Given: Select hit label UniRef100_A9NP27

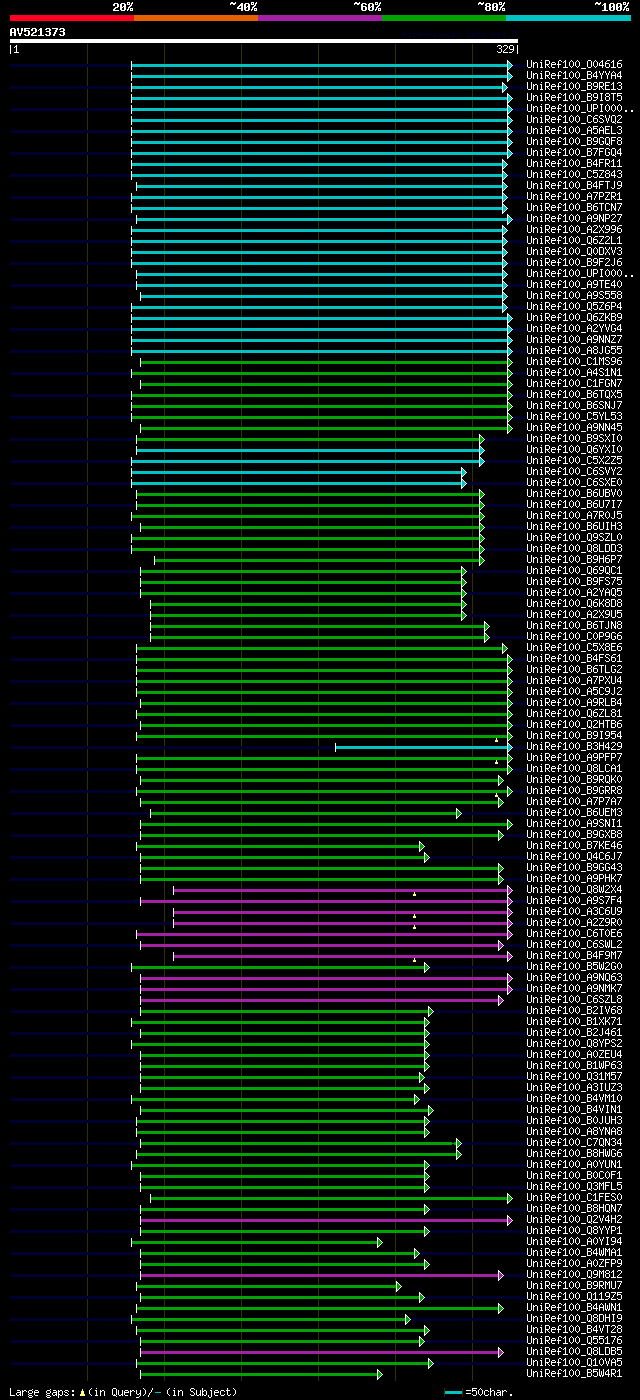Looking at the screenshot, I should pos(574,218).
